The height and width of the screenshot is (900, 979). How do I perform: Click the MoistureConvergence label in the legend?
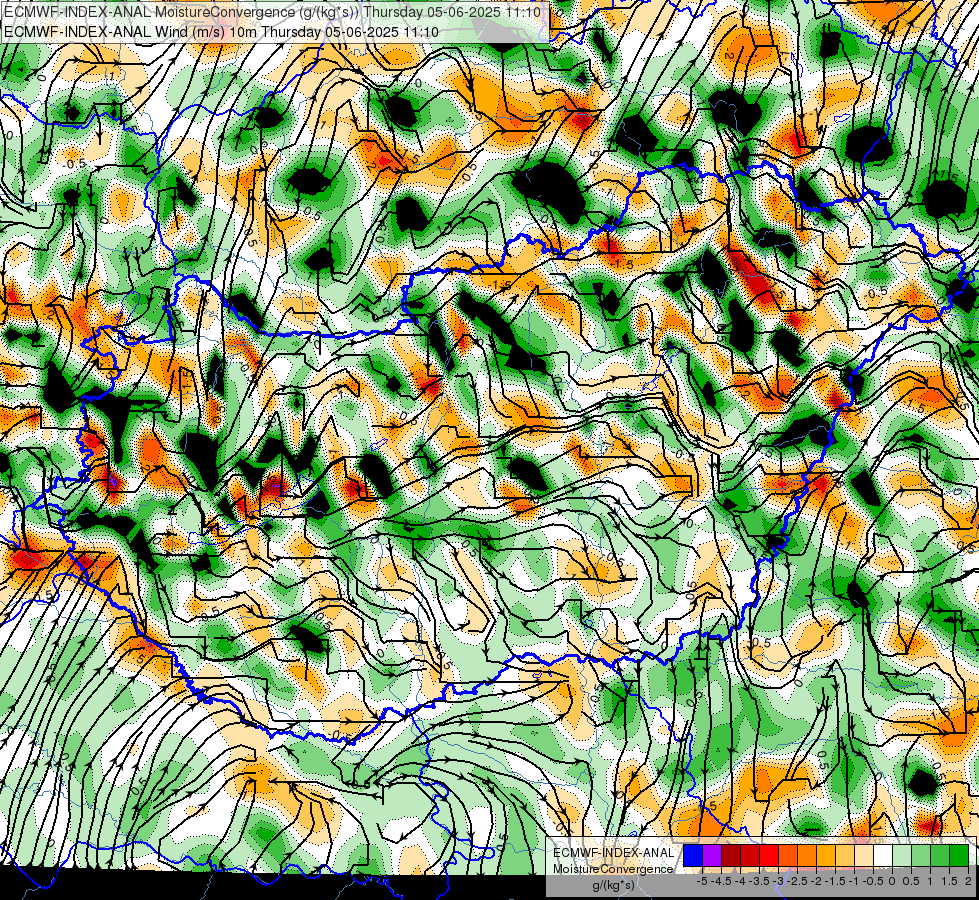[x=613, y=869]
